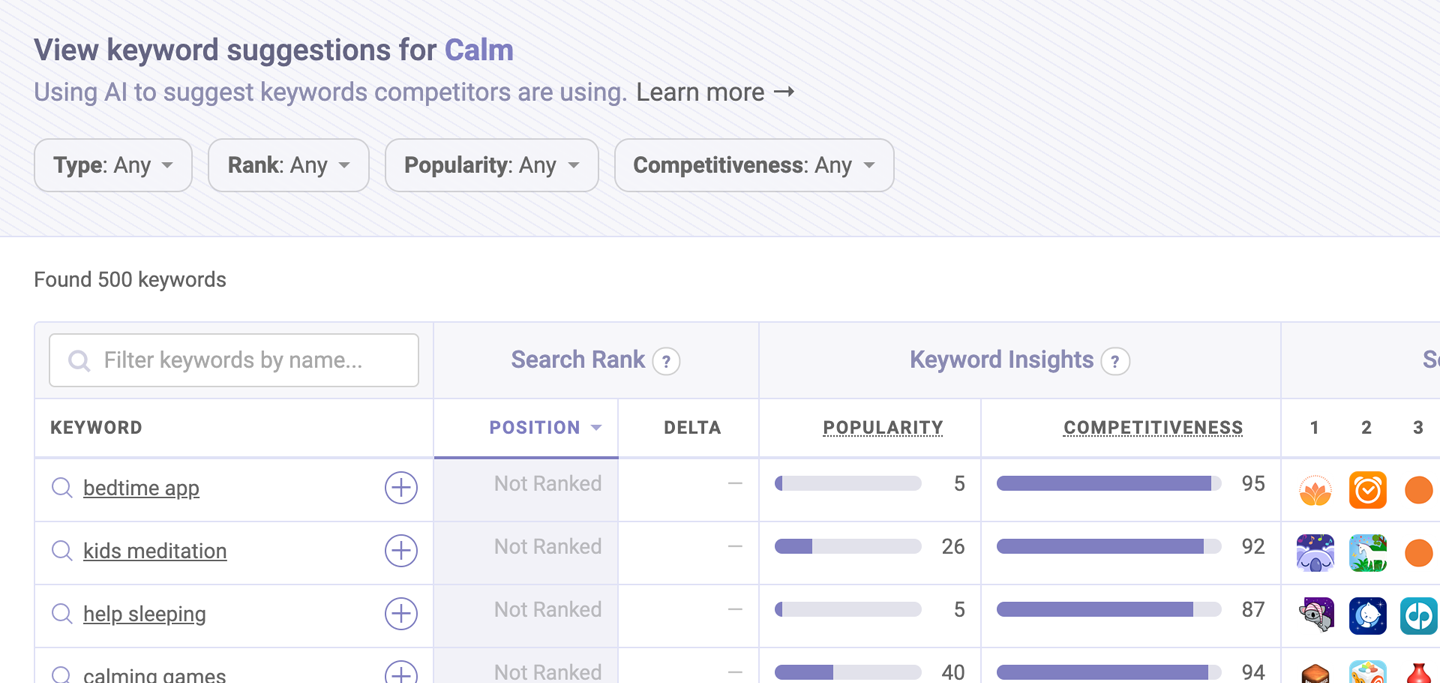Sort table by Competitiveness column header
The width and height of the screenshot is (1440, 683).
pos(1153,428)
